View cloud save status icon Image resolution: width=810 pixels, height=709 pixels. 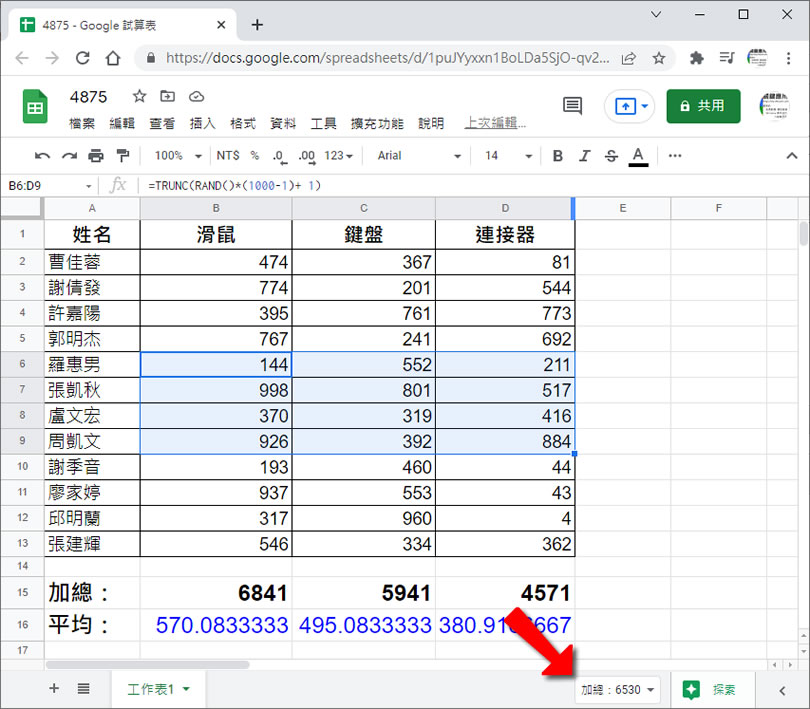pyautogui.click(x=196, y=97)
